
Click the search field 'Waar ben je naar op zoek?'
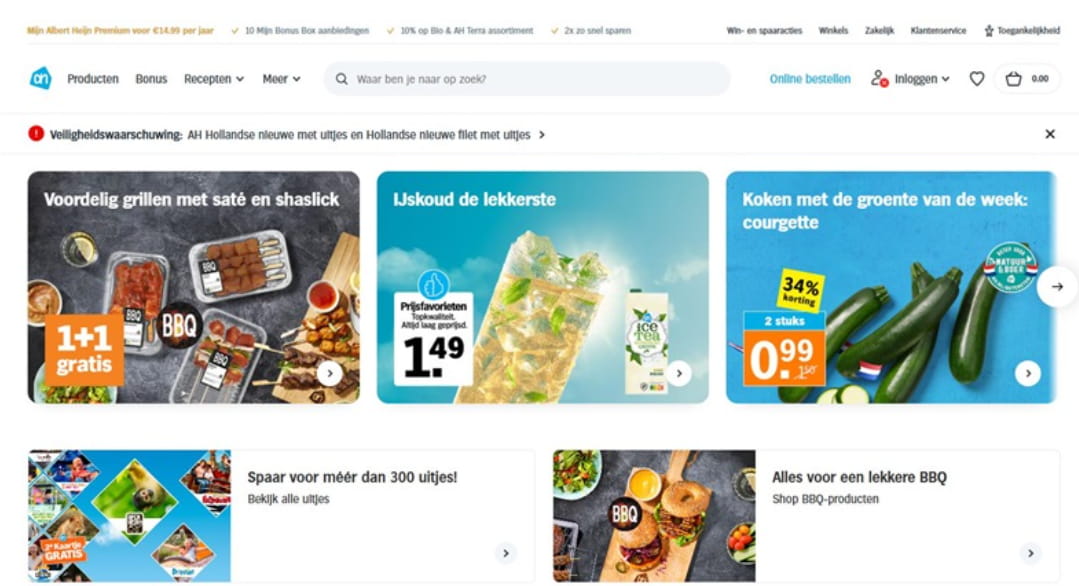(526, 79)
